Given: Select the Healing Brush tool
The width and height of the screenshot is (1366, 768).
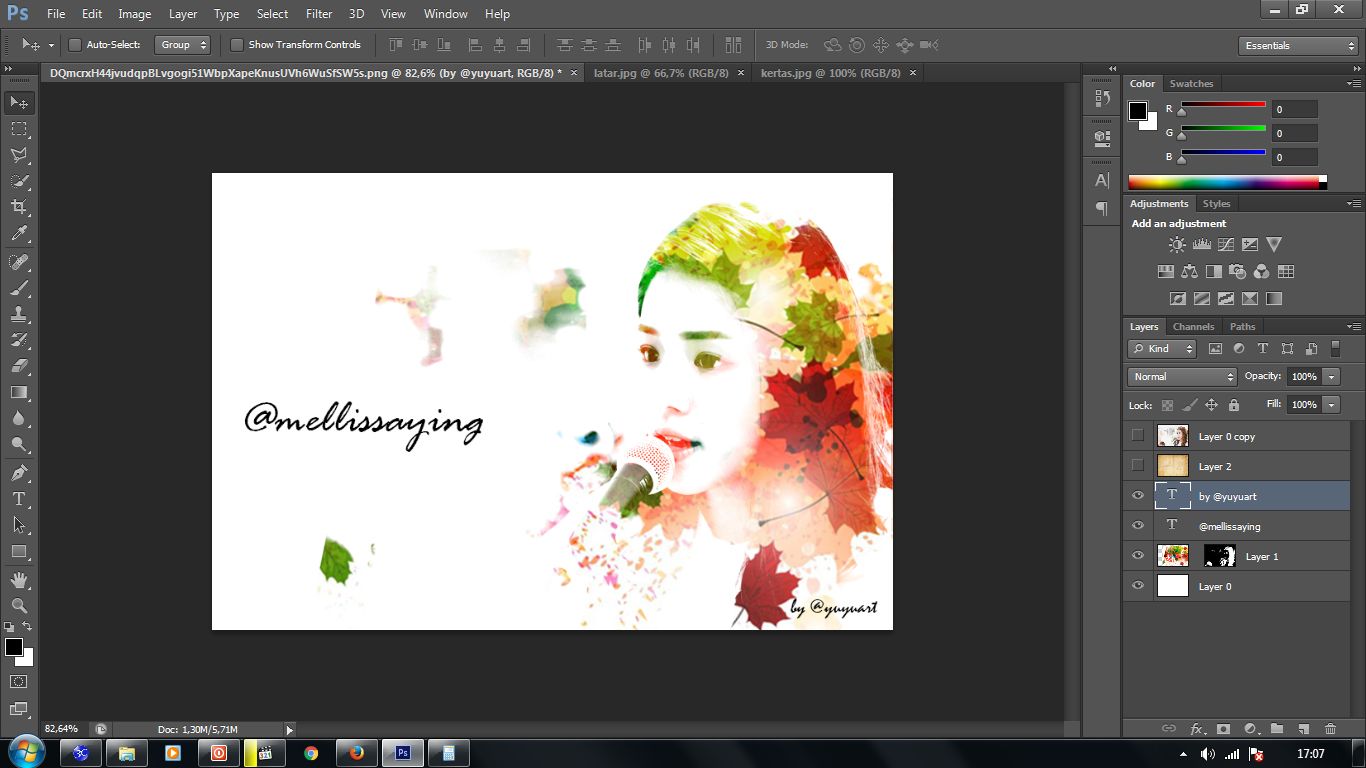Looking at the screenshot, I should (x=19, y=262).
